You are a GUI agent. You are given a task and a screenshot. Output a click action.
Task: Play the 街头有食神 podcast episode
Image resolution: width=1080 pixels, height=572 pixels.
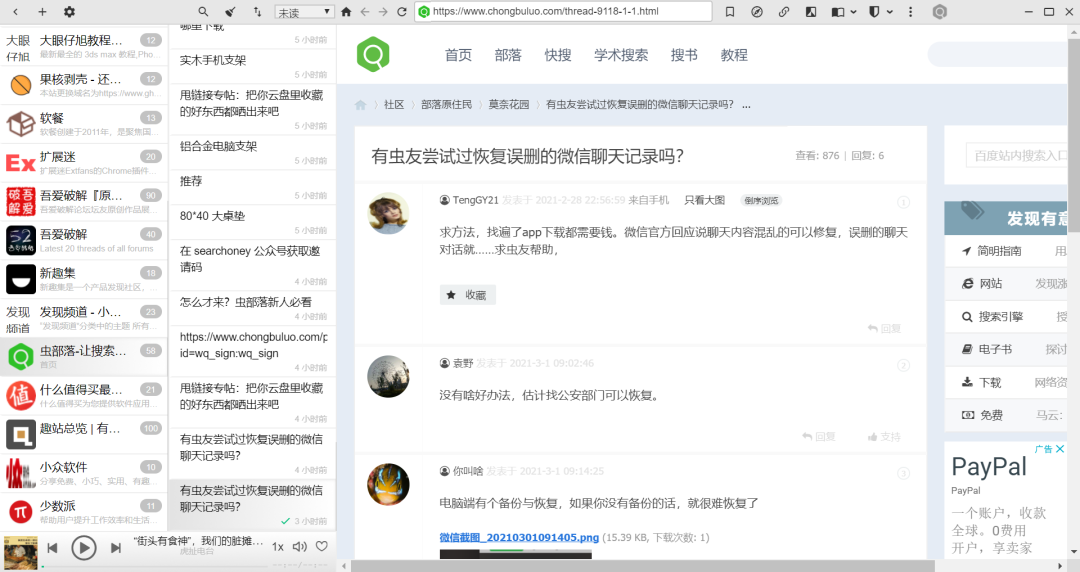[x=83, y=548]
